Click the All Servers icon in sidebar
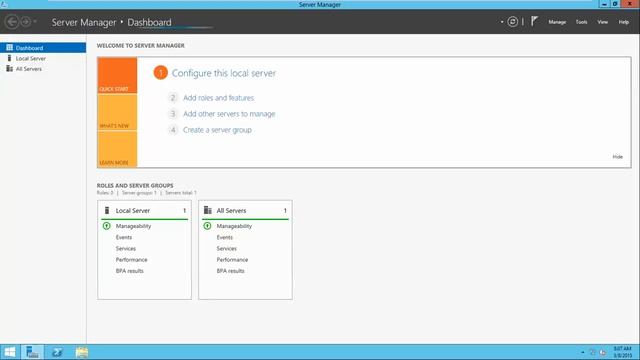 click(x=9, y=69)
